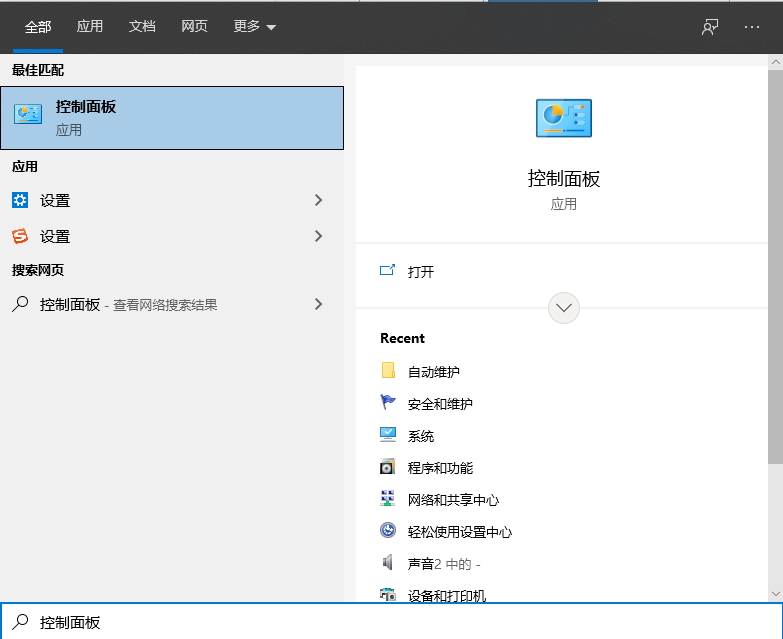Select the 网页 tab
The image size is (783, 639).
click(194, 27)
